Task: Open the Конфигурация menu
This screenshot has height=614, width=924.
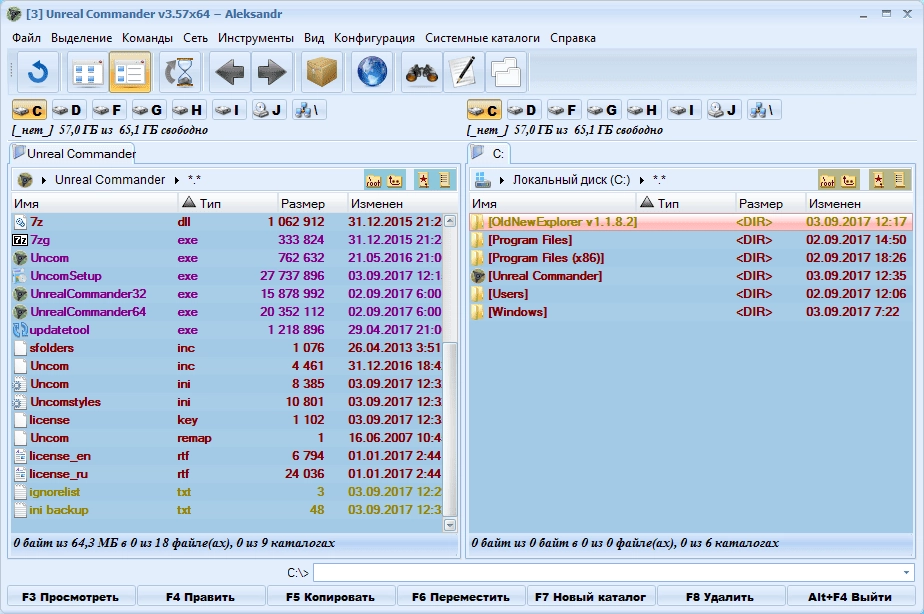Action: (x=374, y=38)
